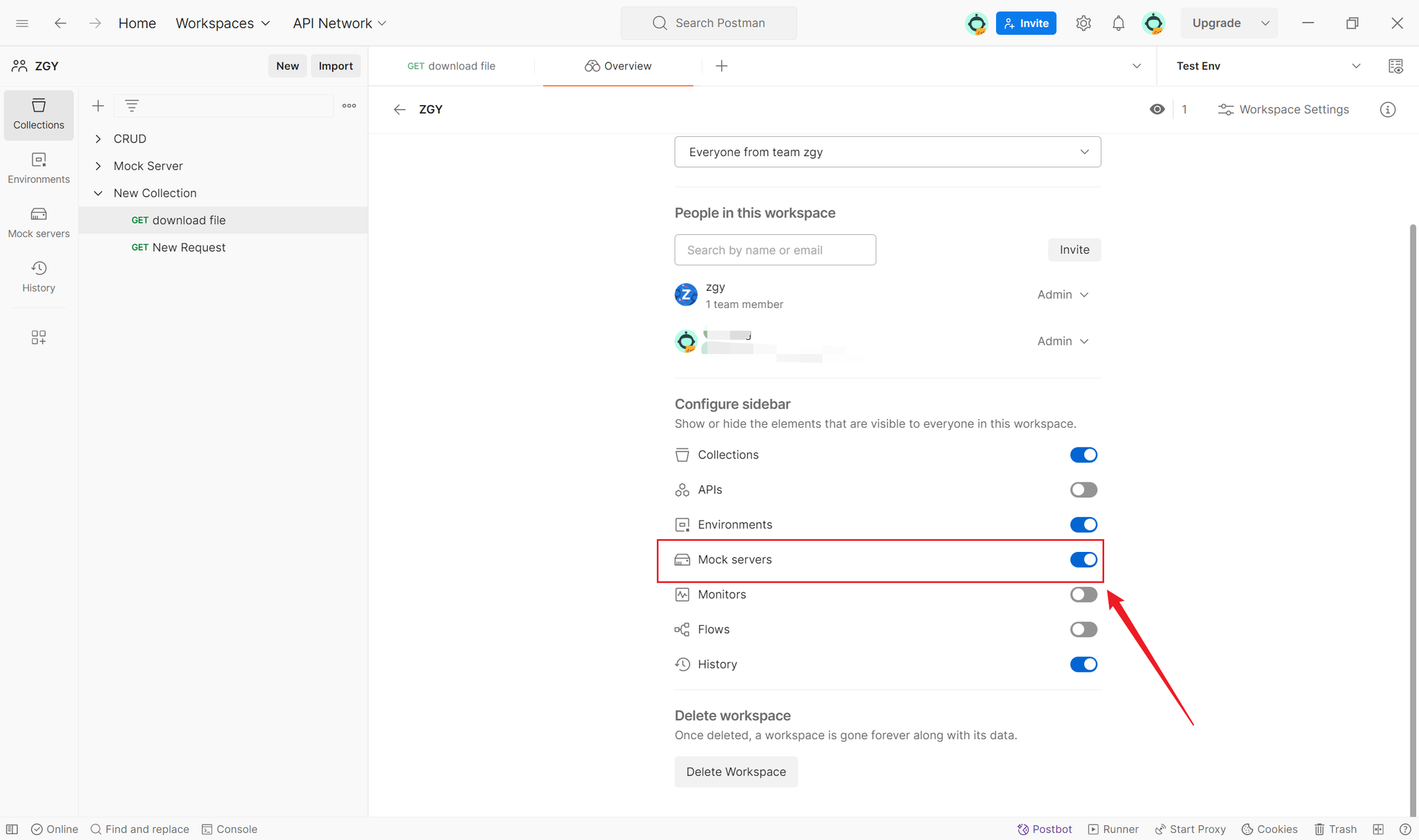Open Trash in status bar
Image resolution: width=1419 pixels, height=840 pixels.
click(1335, 829)
